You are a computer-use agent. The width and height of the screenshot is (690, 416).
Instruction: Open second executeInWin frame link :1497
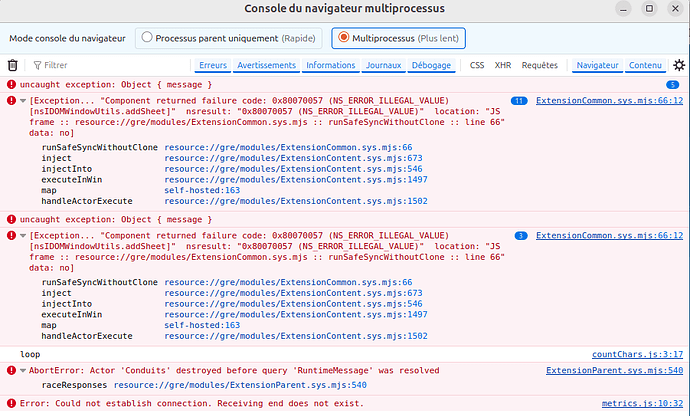pos(296,315)
